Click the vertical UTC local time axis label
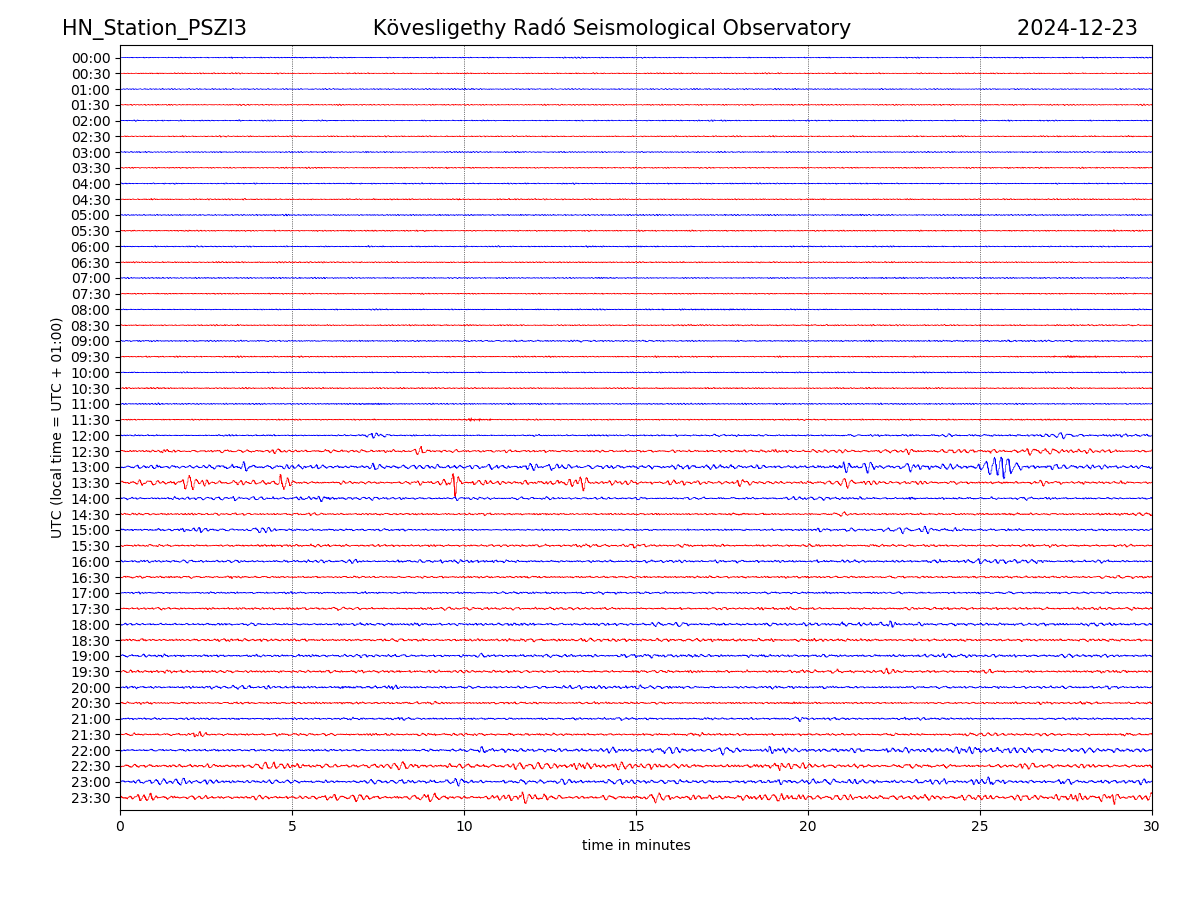This screenshot has width=1200, height=900. (x=57, y=427)
